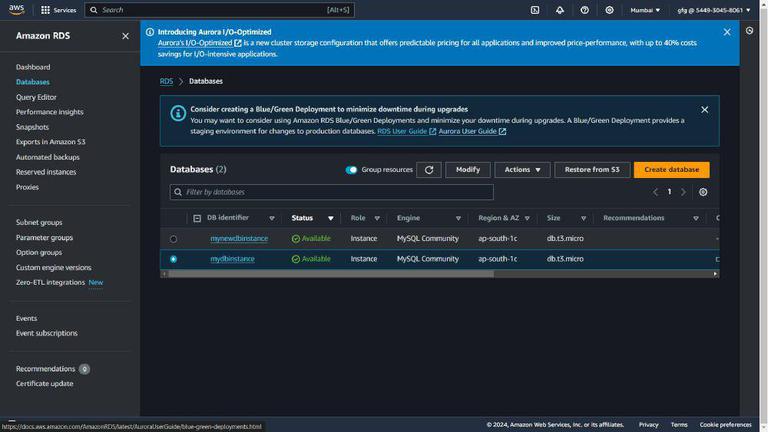Viewport: 768px width, 432px height.
Task: Click the Modify button
Action: [468, 169]
